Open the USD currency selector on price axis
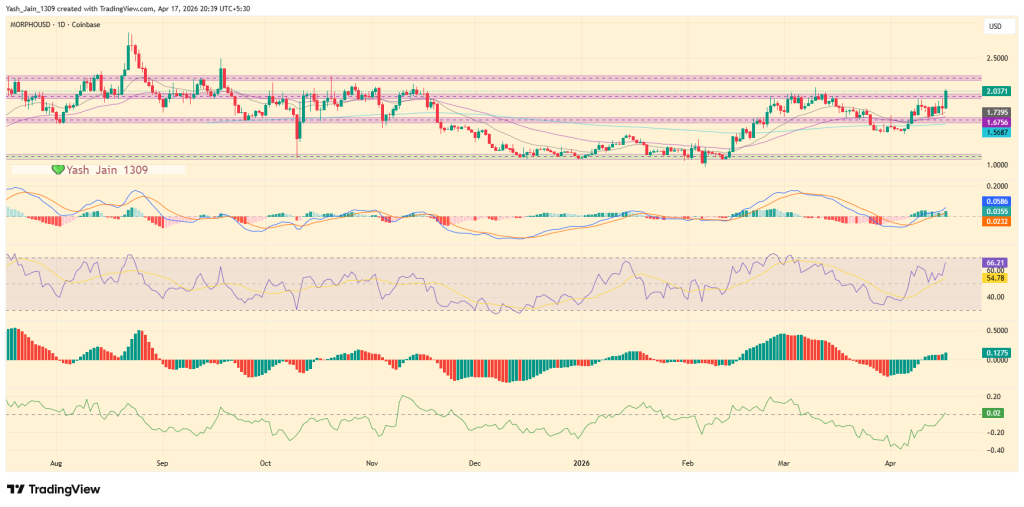Image resolution: width=1024 pixels, height=507 pixels. [x=995, y=27]
